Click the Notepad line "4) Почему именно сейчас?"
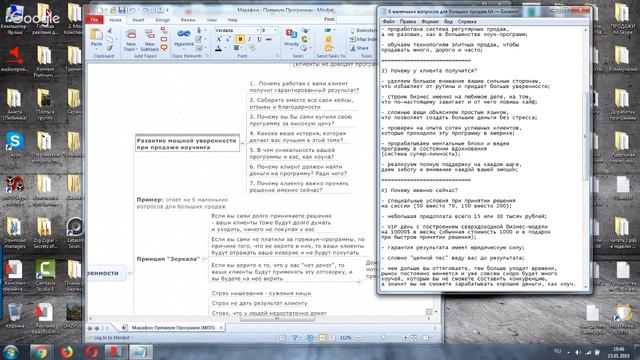 click(x=420, y=190)
